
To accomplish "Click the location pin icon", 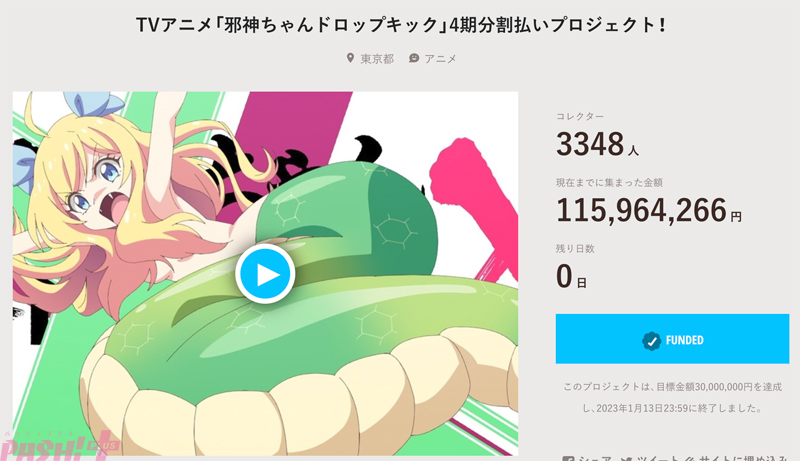I will point(350,58).
